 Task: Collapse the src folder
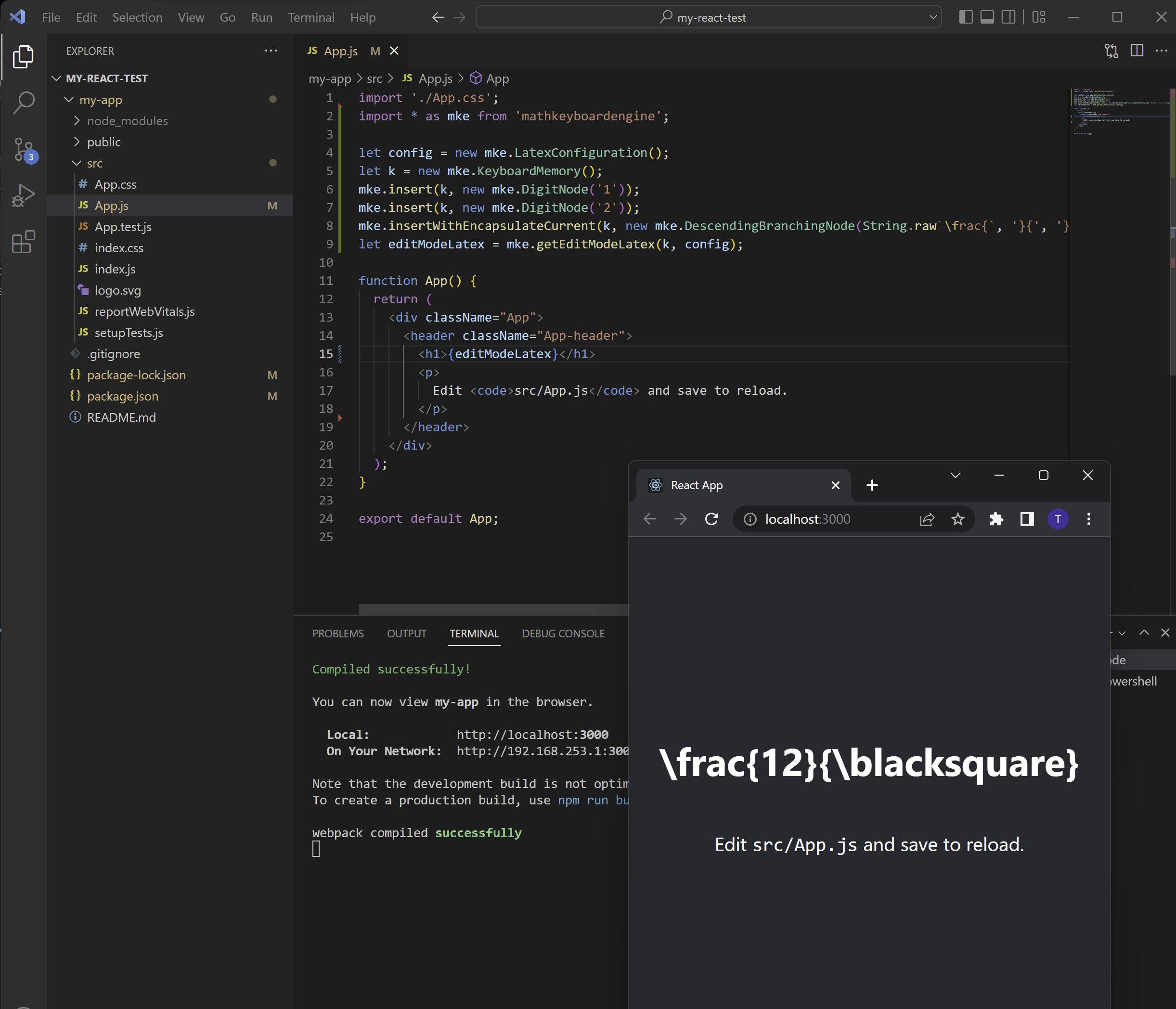[x=94, y=164]
